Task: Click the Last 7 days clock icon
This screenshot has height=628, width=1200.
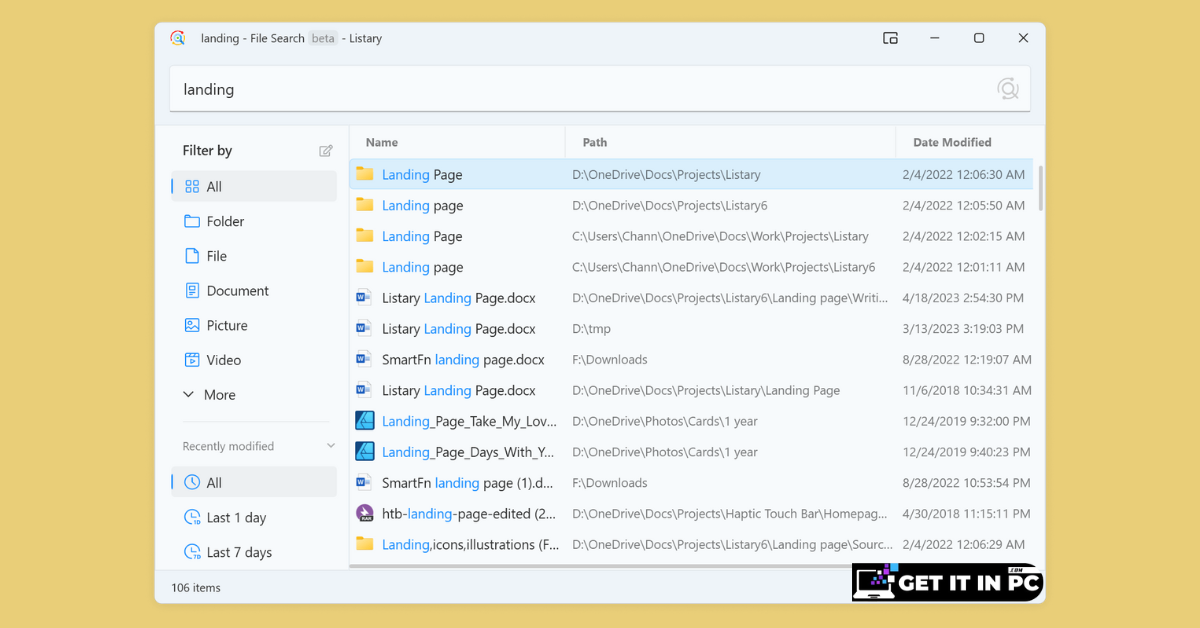Action: (x=192, y=552)
